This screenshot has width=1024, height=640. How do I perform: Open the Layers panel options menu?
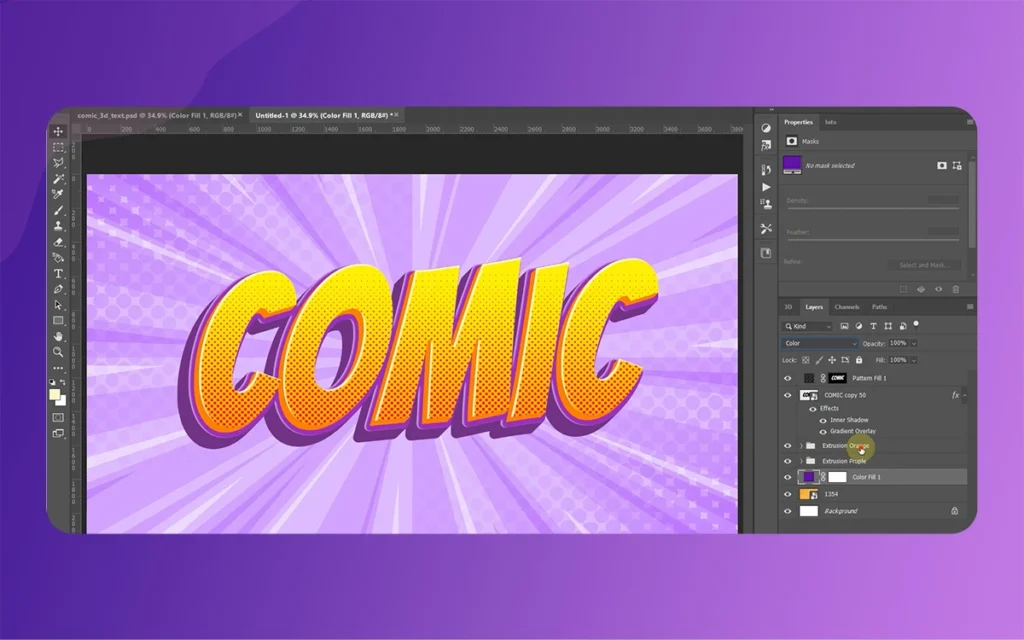(970, 307)
